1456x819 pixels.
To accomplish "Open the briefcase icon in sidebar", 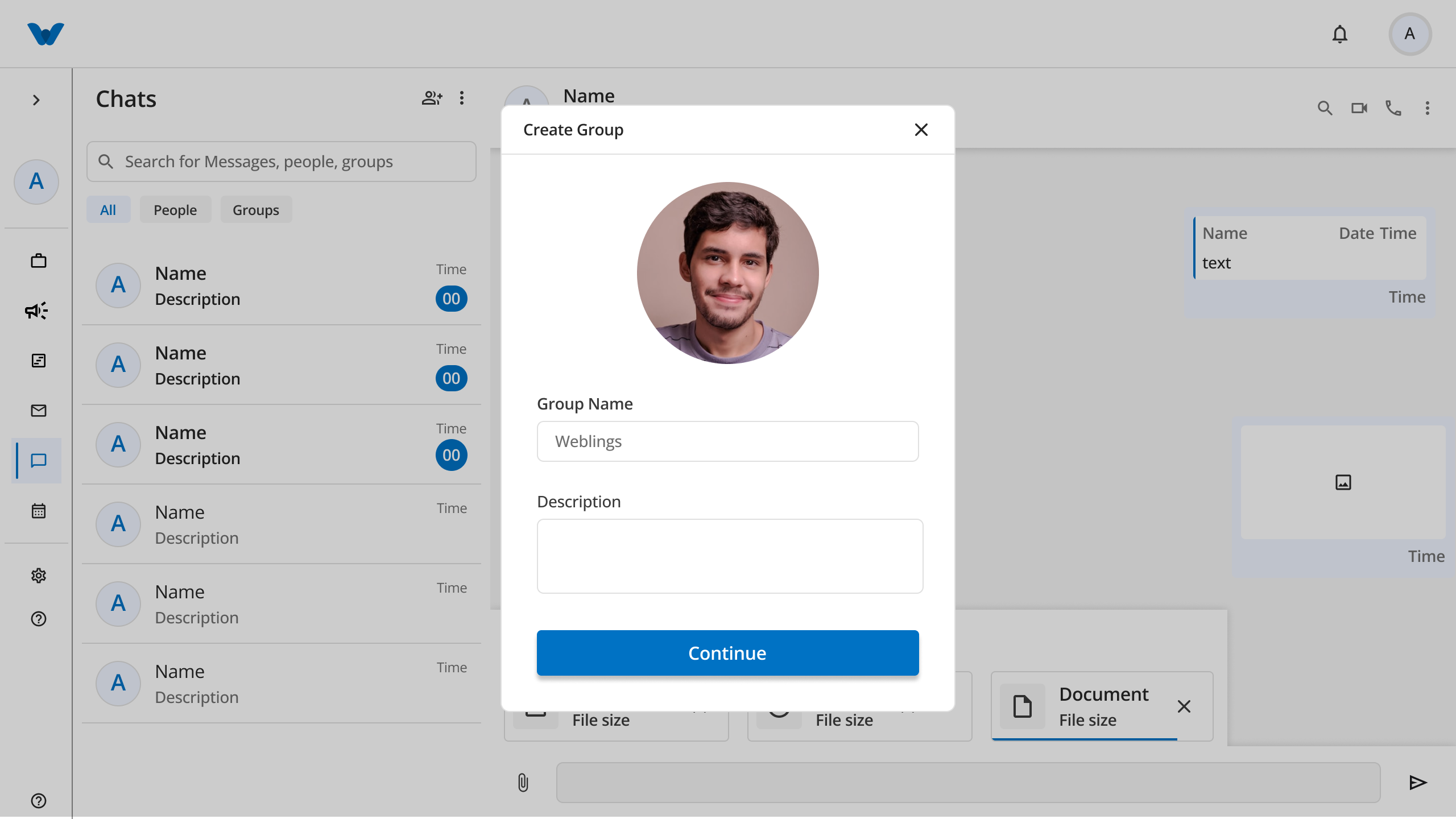I will [x=39, y=261].
